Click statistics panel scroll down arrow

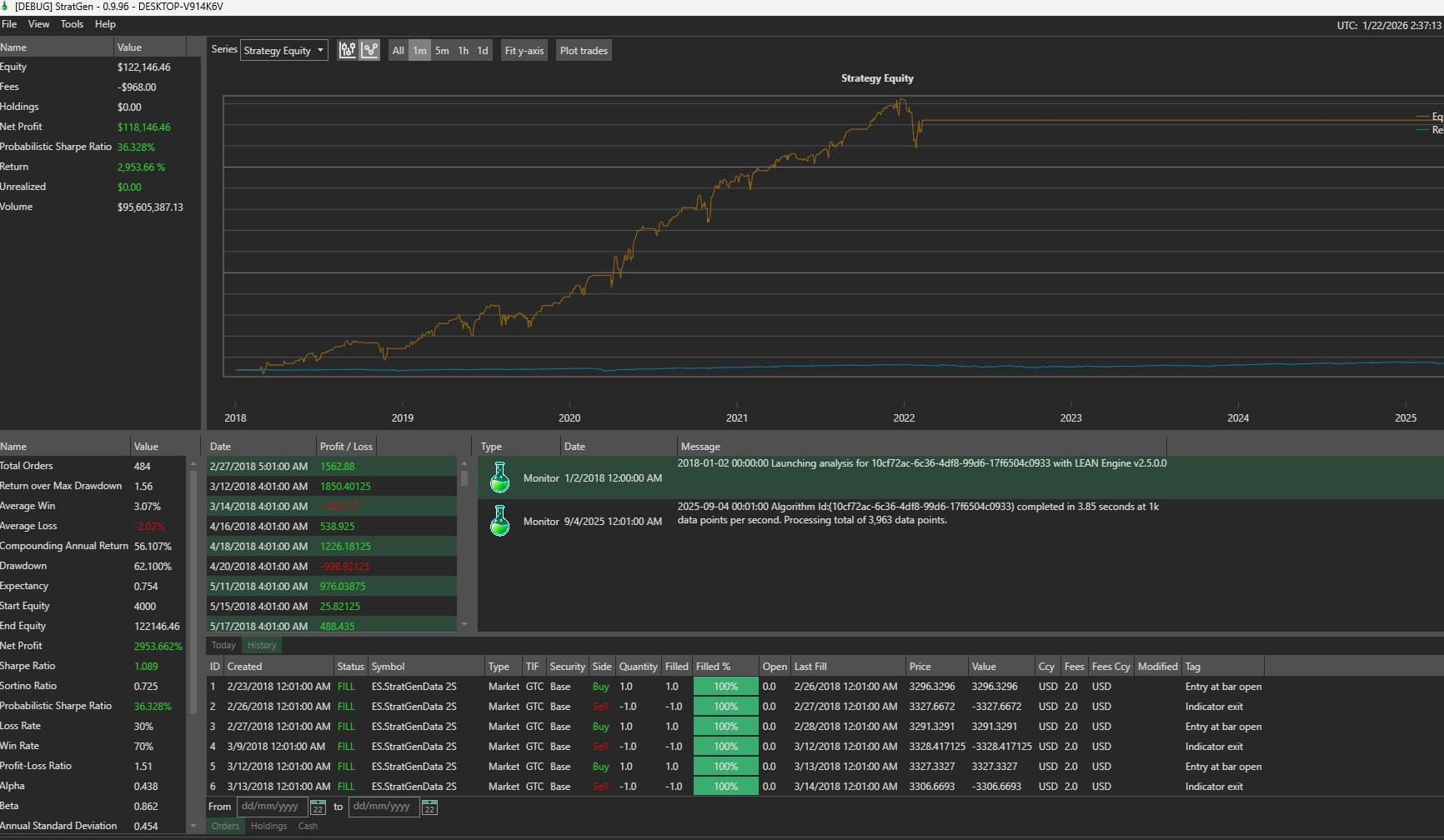click(x=193, y=826)
